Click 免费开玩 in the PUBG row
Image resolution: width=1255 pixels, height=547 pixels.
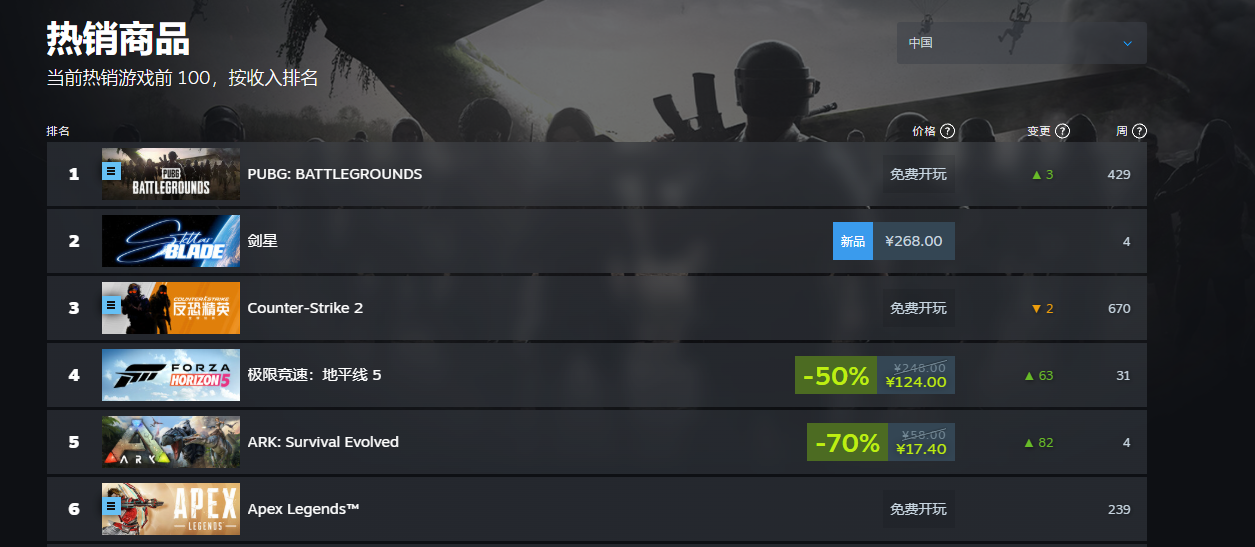pyautogui.click(x=918, y=174)
